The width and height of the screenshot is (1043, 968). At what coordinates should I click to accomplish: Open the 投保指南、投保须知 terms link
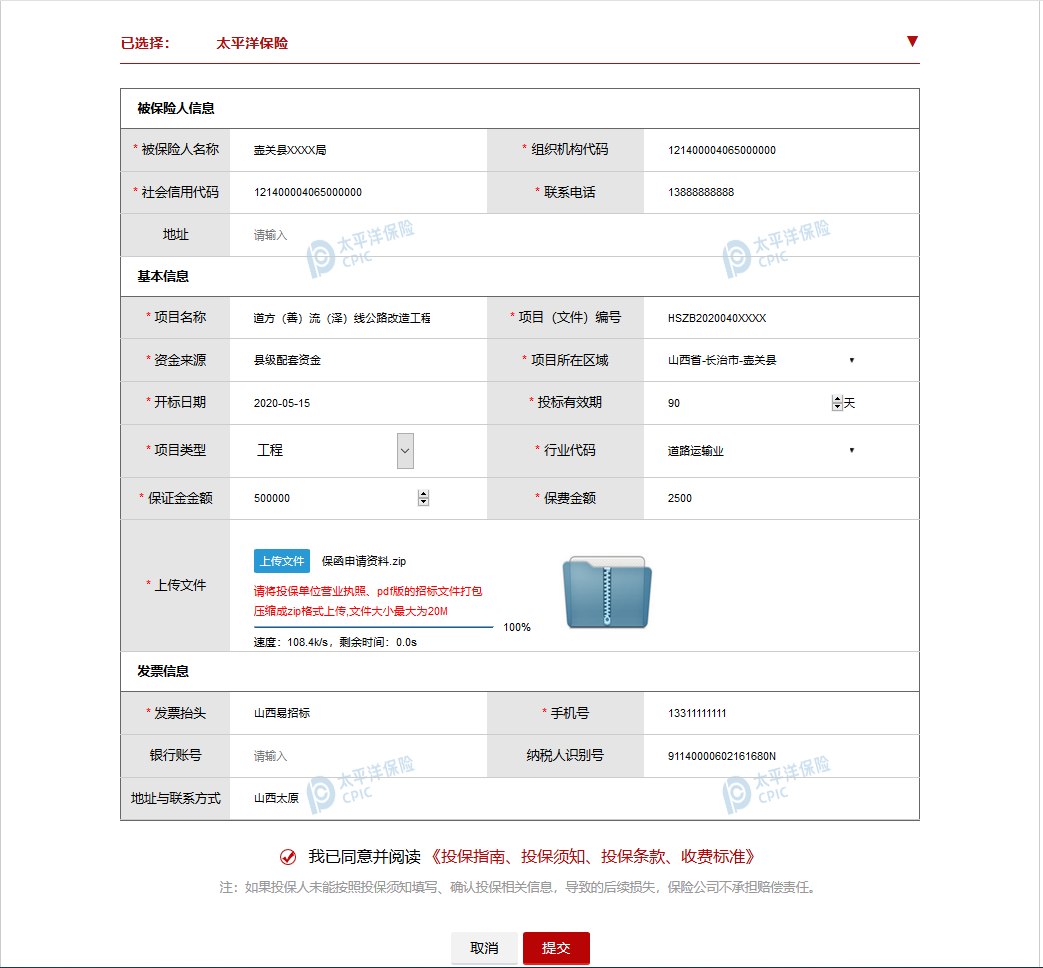[x=593, y=857]
